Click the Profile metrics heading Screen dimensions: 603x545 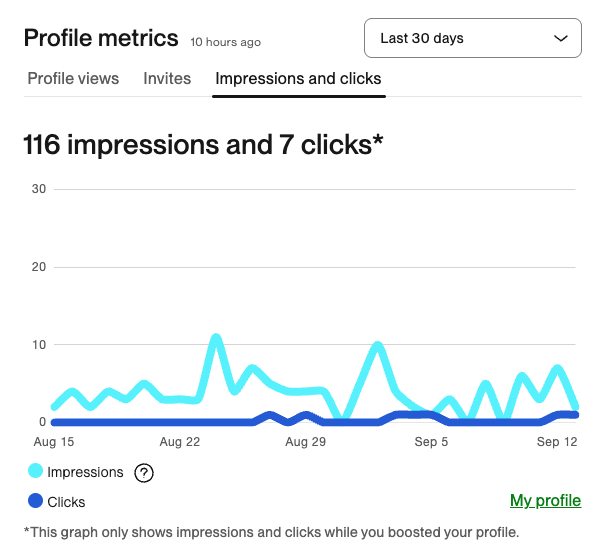[100, 39]
